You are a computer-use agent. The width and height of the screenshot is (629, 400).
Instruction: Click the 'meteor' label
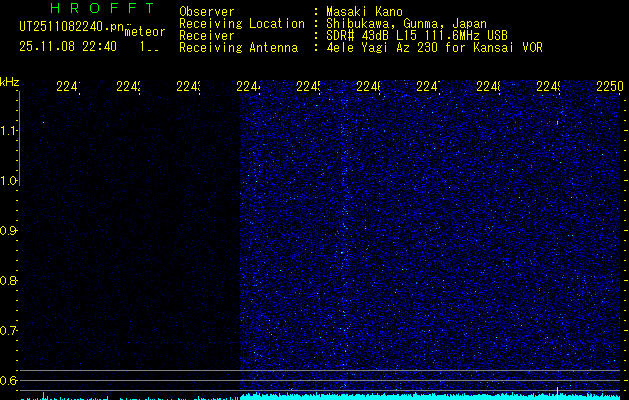145,32
